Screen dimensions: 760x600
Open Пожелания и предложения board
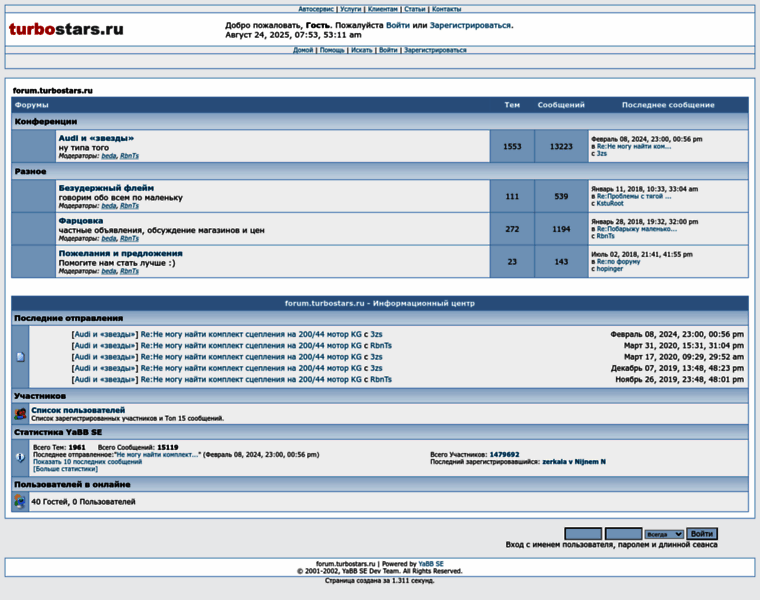(x=120, y=253)
